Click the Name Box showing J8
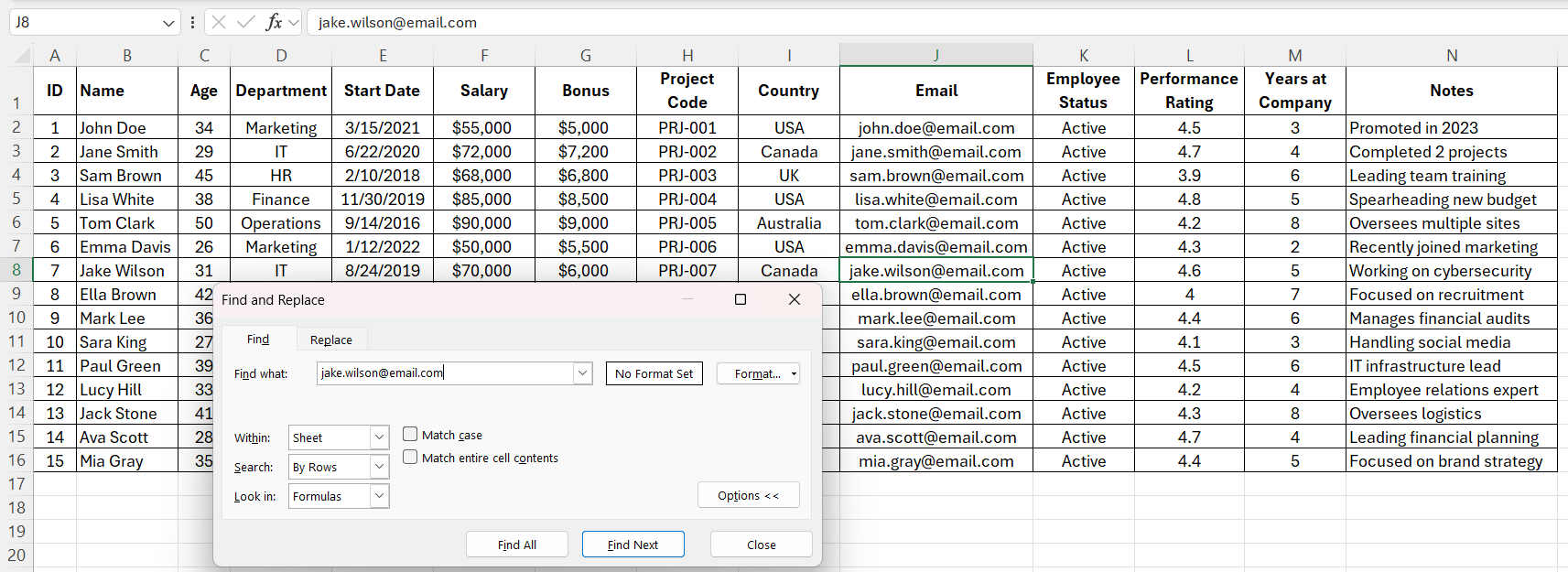 [x=85, y=22]
